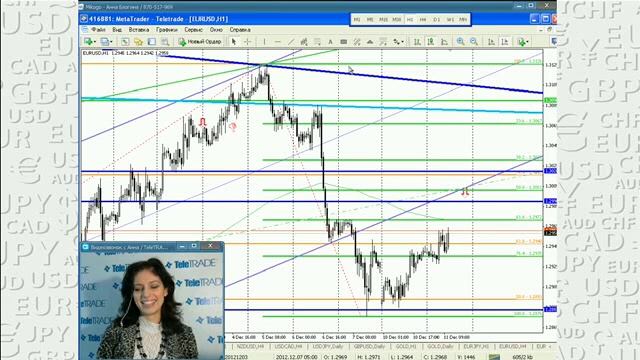The height and width of the screenshot is (360, 640).
Task: Switch to bar chart display
Action: pyautogui.click(x=417, y=42)
